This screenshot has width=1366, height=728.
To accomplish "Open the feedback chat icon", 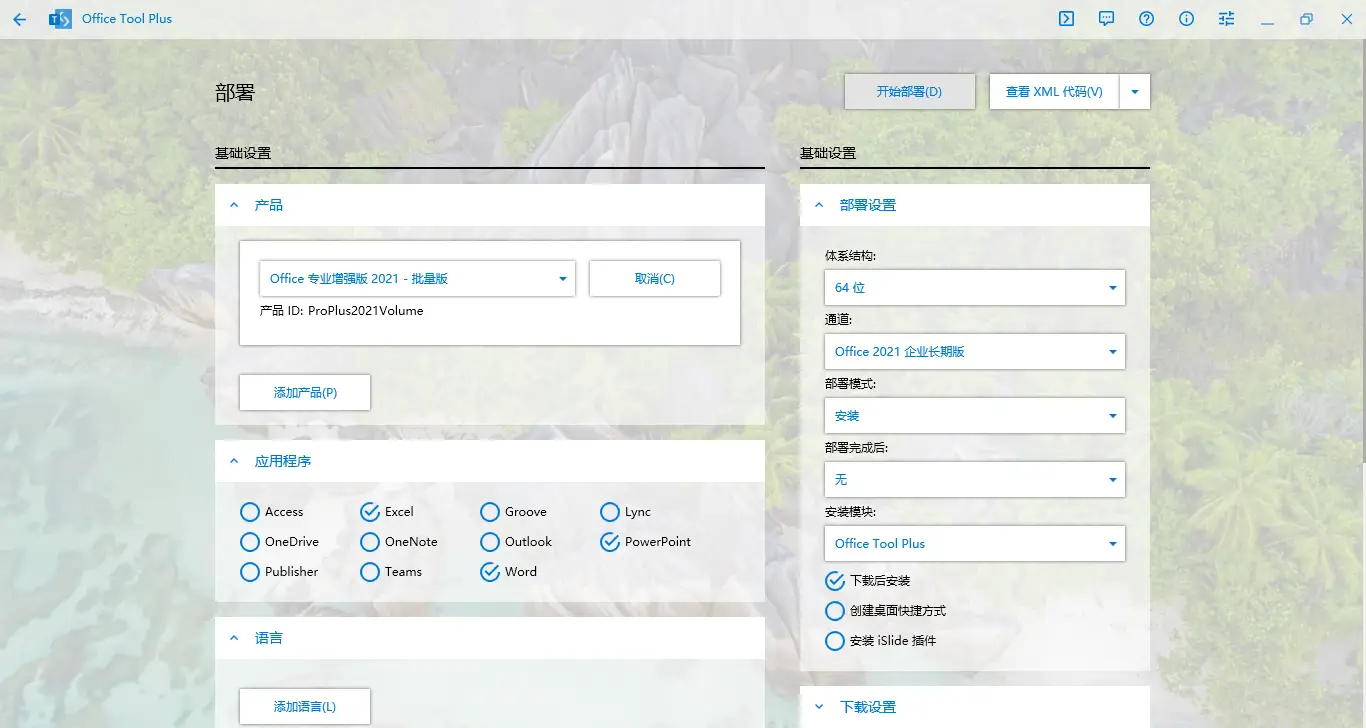I will pos(1107,19).
